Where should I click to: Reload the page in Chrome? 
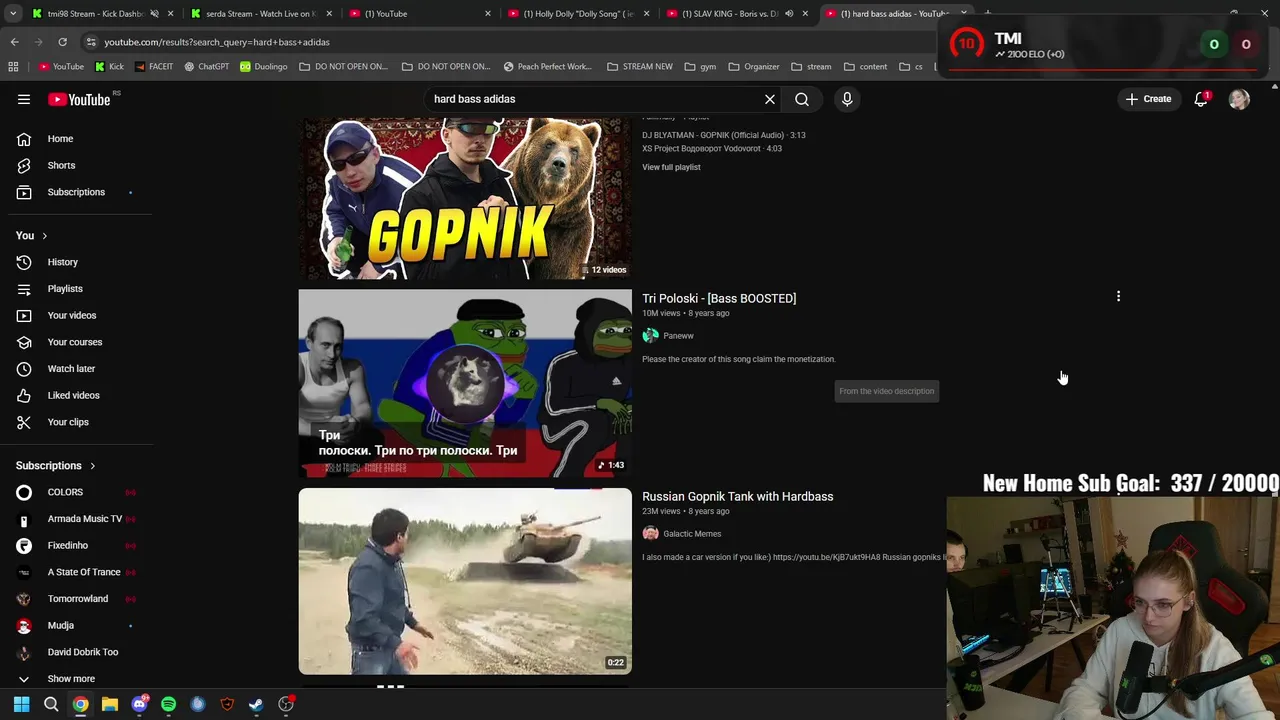tap(62, 42)
